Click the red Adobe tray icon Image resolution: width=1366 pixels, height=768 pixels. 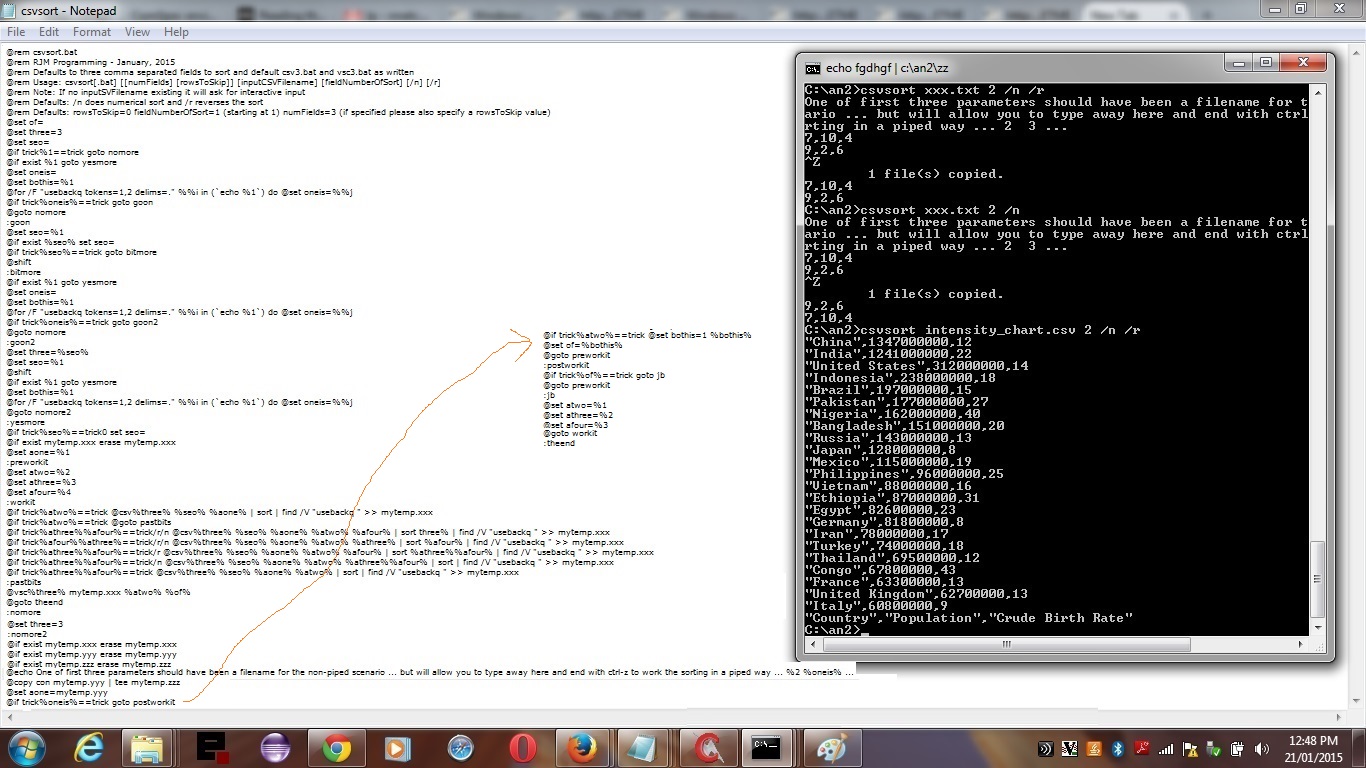tap(1142, 749)
